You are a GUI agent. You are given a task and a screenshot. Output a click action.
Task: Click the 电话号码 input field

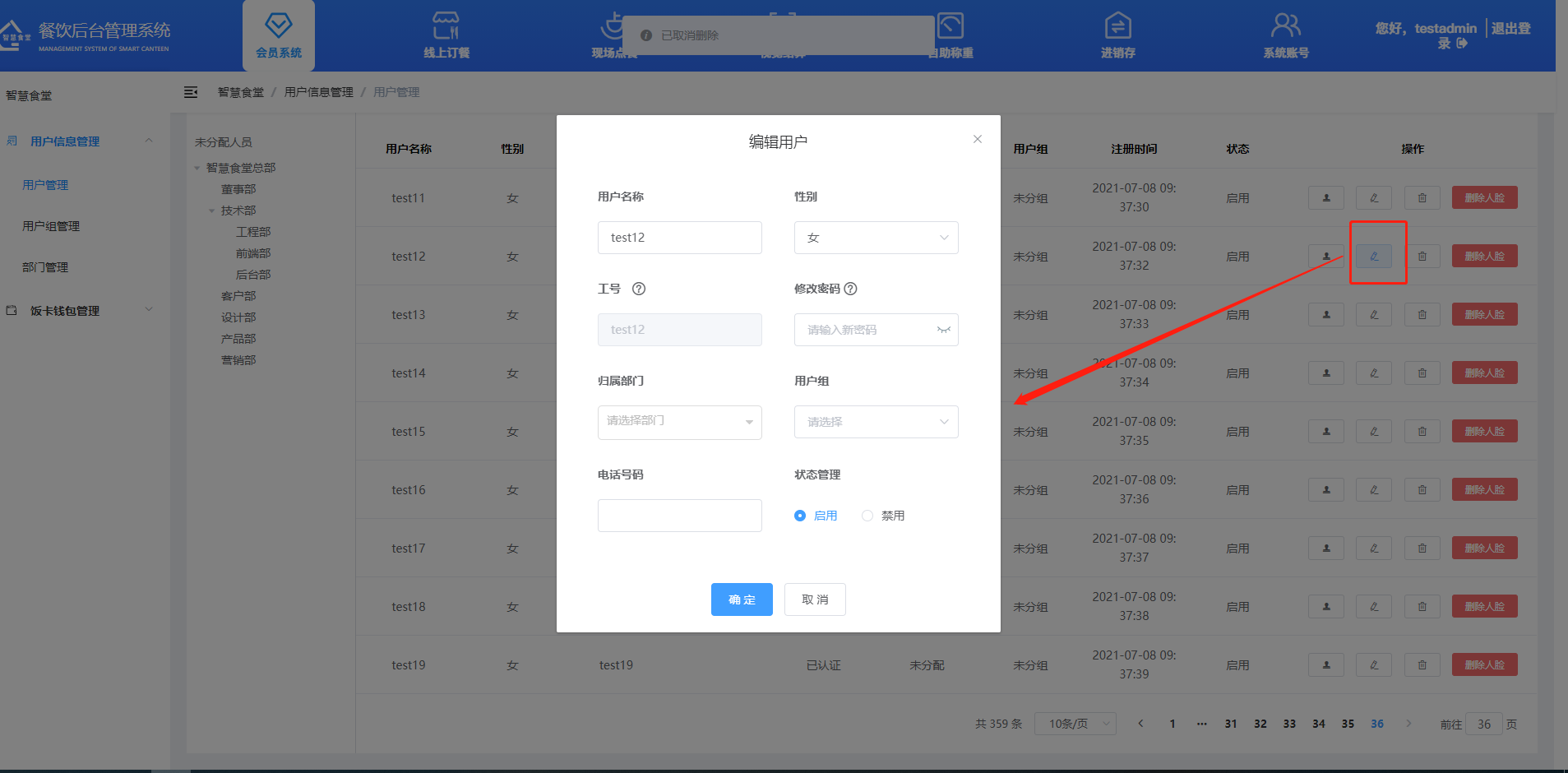(679, 516)
